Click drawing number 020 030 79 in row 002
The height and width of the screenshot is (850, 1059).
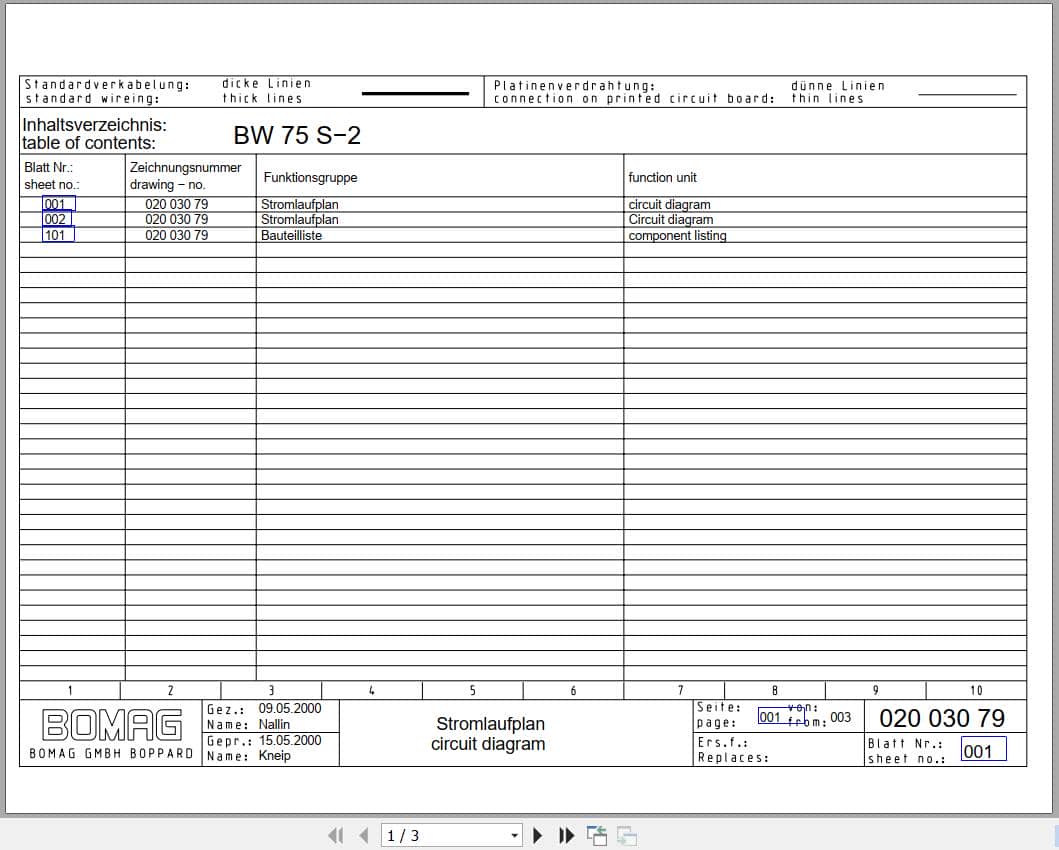176,219
